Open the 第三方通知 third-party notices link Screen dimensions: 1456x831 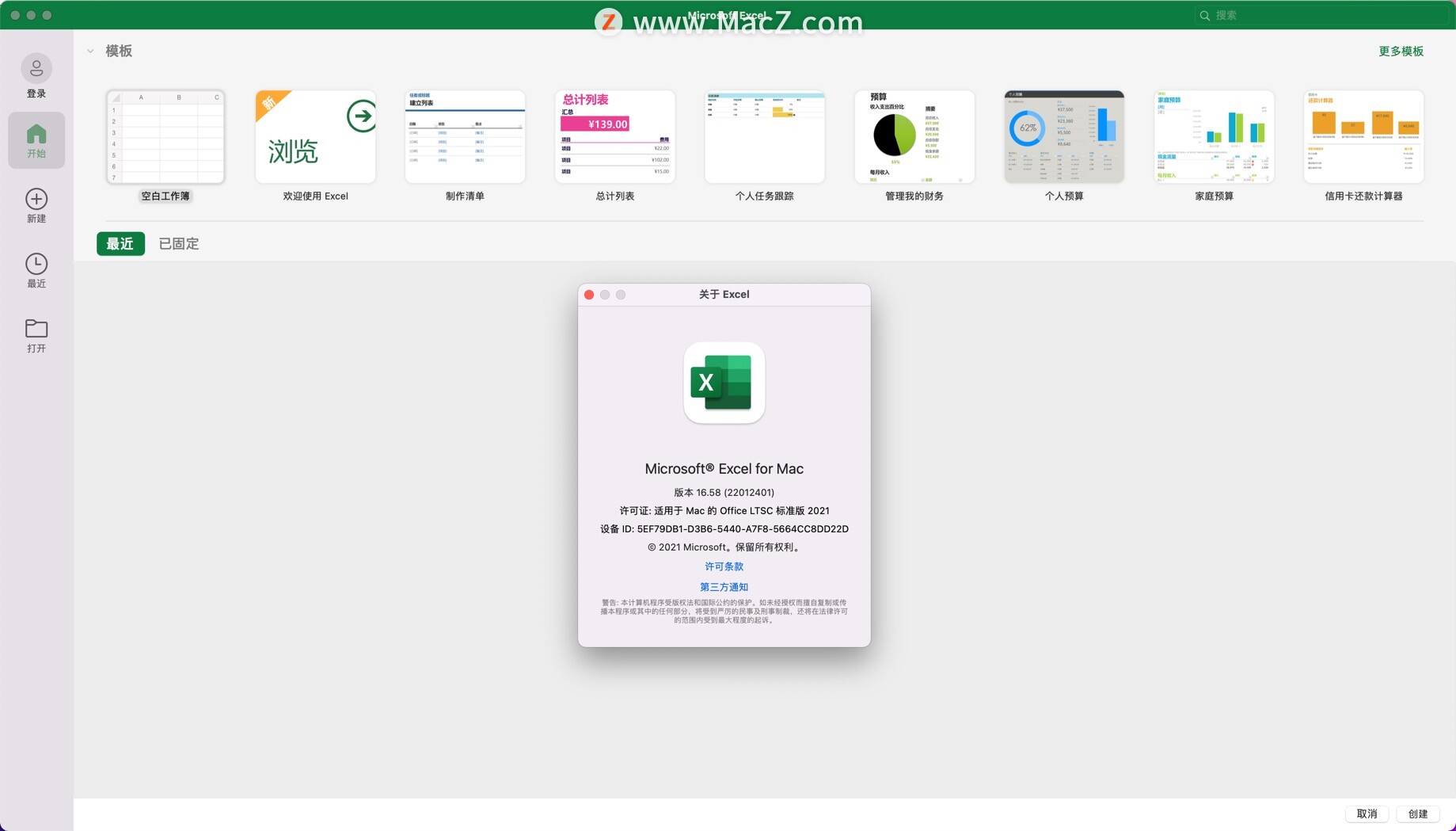click(724, 587)
